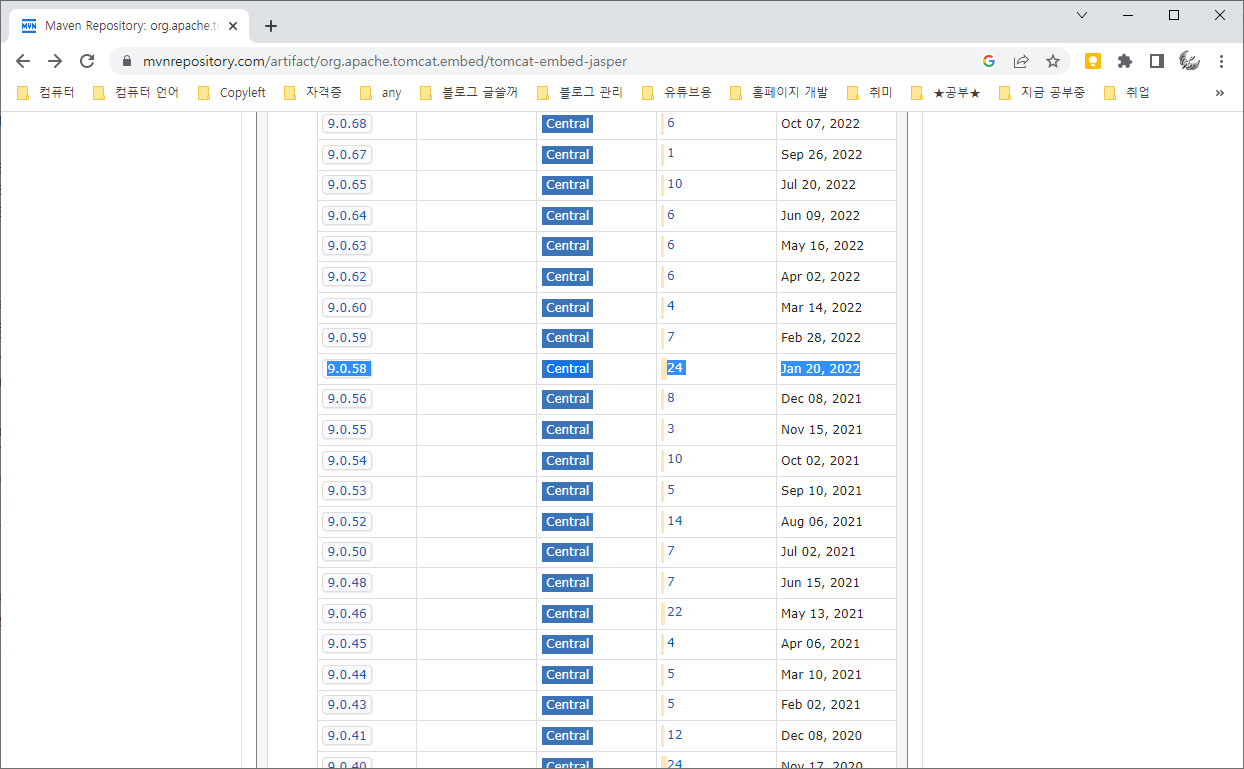Open version 9.0.50 link
The height and width of the screenshot is (769, 1244).
(x=347, y=552)
